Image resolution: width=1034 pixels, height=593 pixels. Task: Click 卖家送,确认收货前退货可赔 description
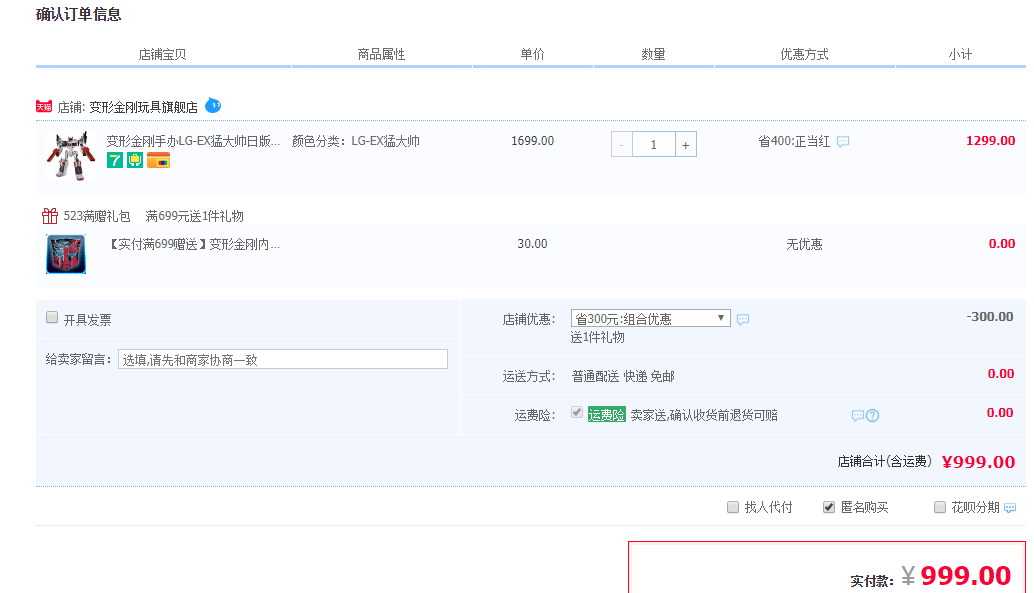(704, 415)
